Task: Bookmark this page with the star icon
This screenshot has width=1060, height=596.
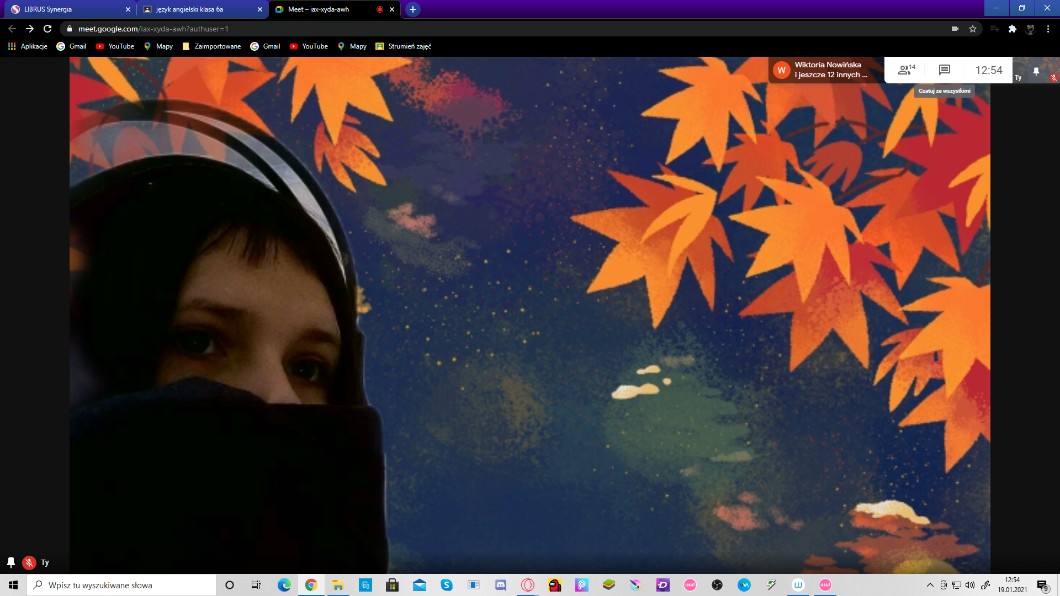Action: click(x=972, y=29)
